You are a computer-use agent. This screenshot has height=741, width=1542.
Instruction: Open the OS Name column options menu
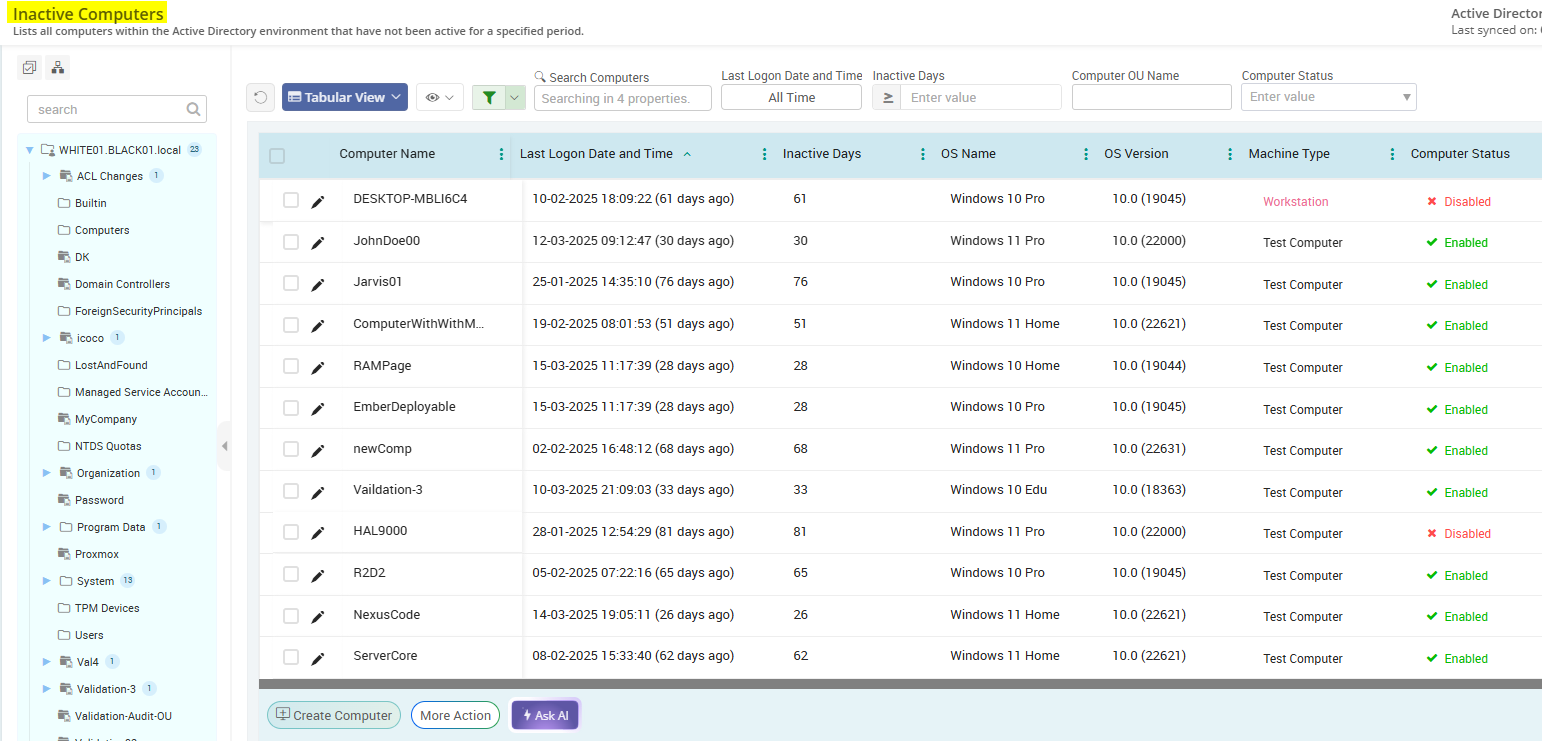[x=1086, y=153]
